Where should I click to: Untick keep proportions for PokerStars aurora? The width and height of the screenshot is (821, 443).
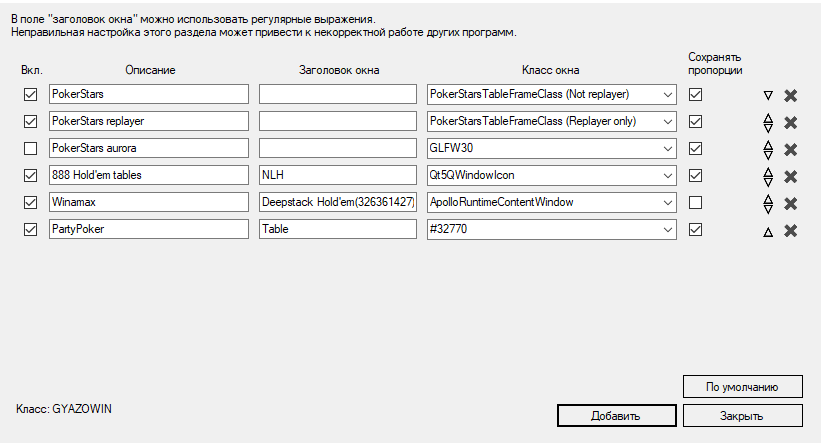[x=695, y=148]
